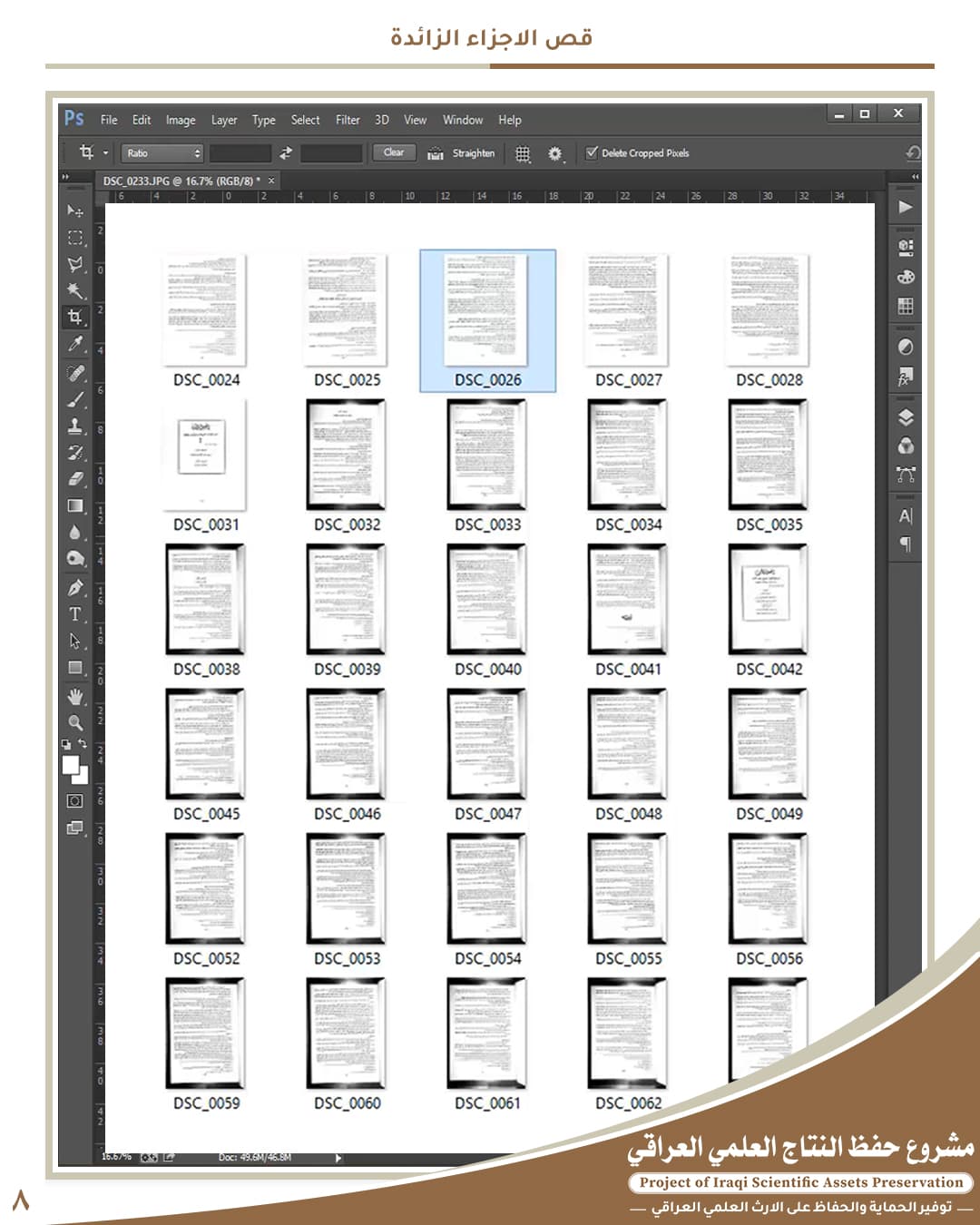Expand the crop settings gear menu
The width and height of the screenshot is (980, 1225).
point(555,153)
